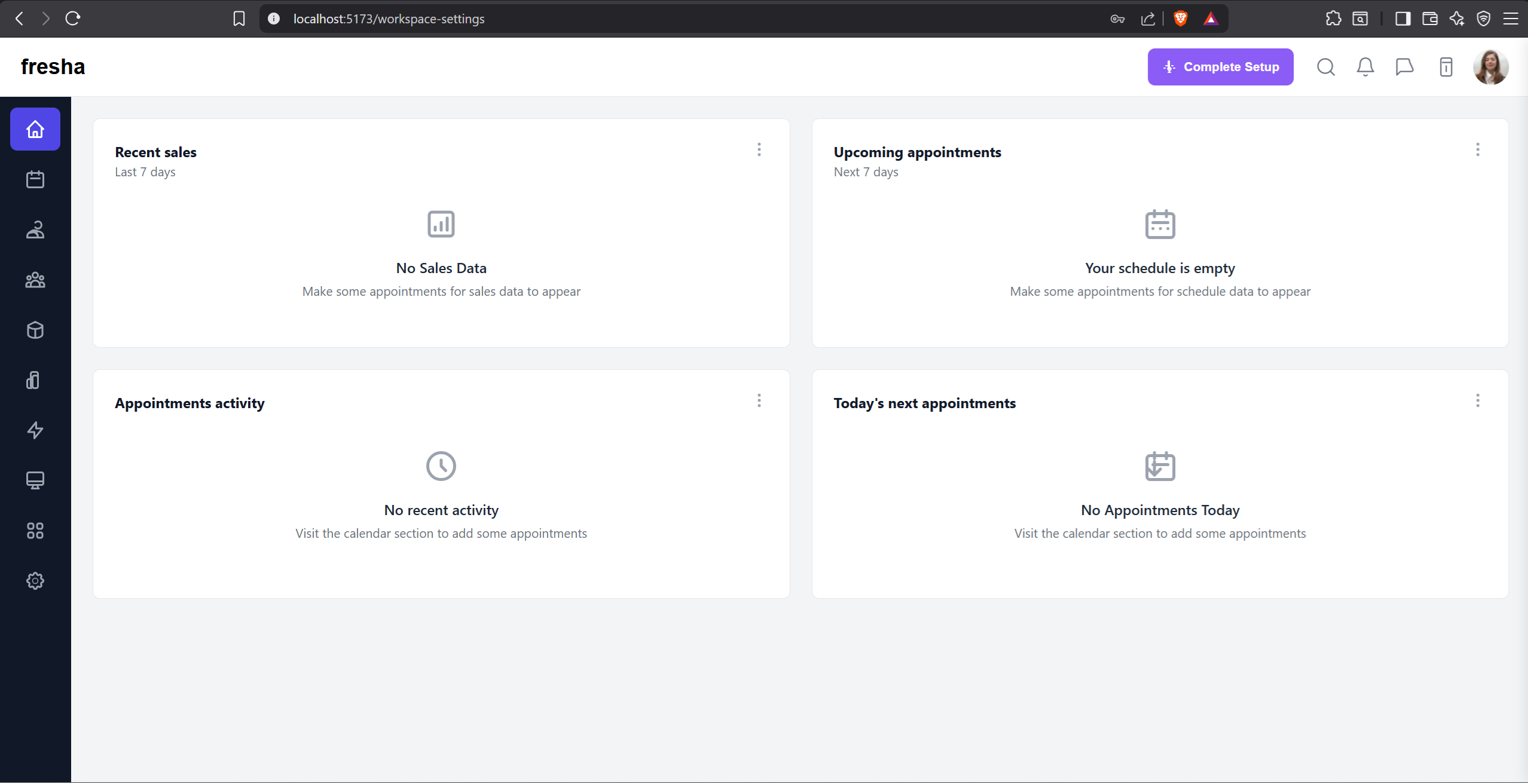This screenshot has height=784, width=1528.
Task: Open the user profile avatar
Action: point(1490,67)
